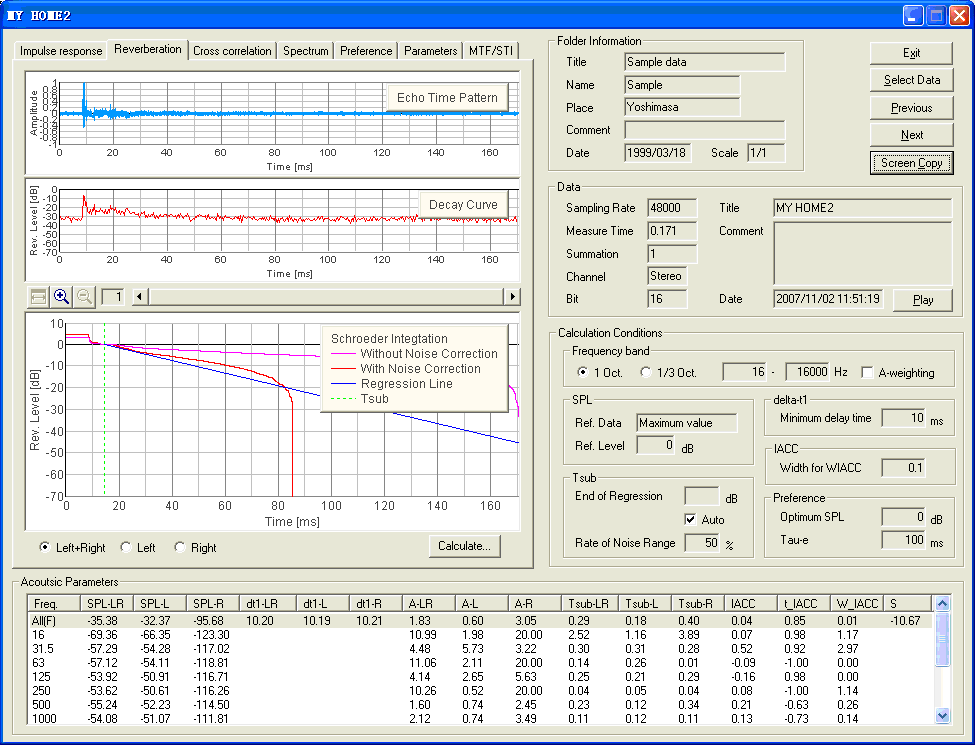This screenshot has width=975, height=745.
Task: Play the recorded sound
Action: [923, 300]
